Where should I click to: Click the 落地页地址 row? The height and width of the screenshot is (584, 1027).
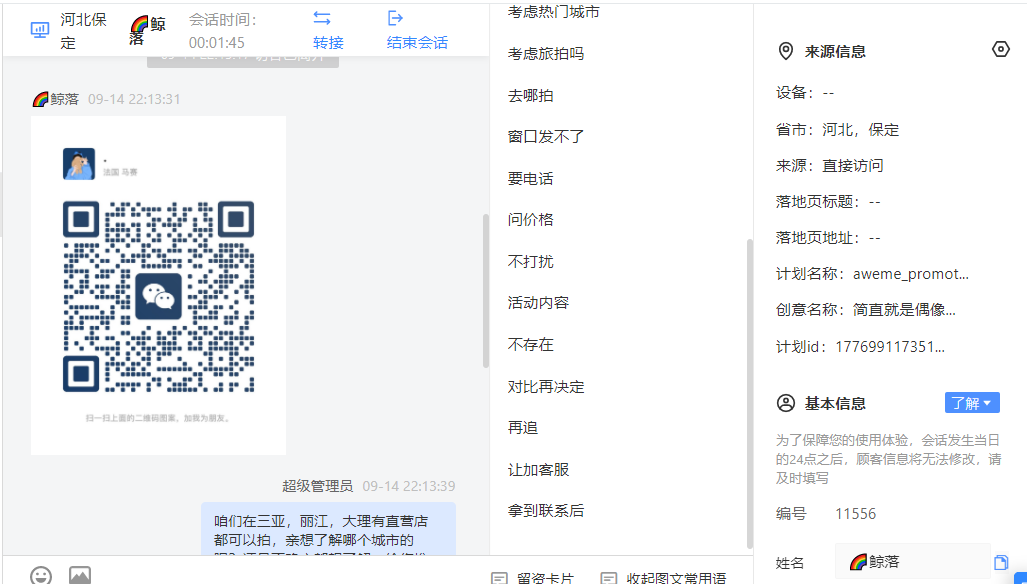828,238
